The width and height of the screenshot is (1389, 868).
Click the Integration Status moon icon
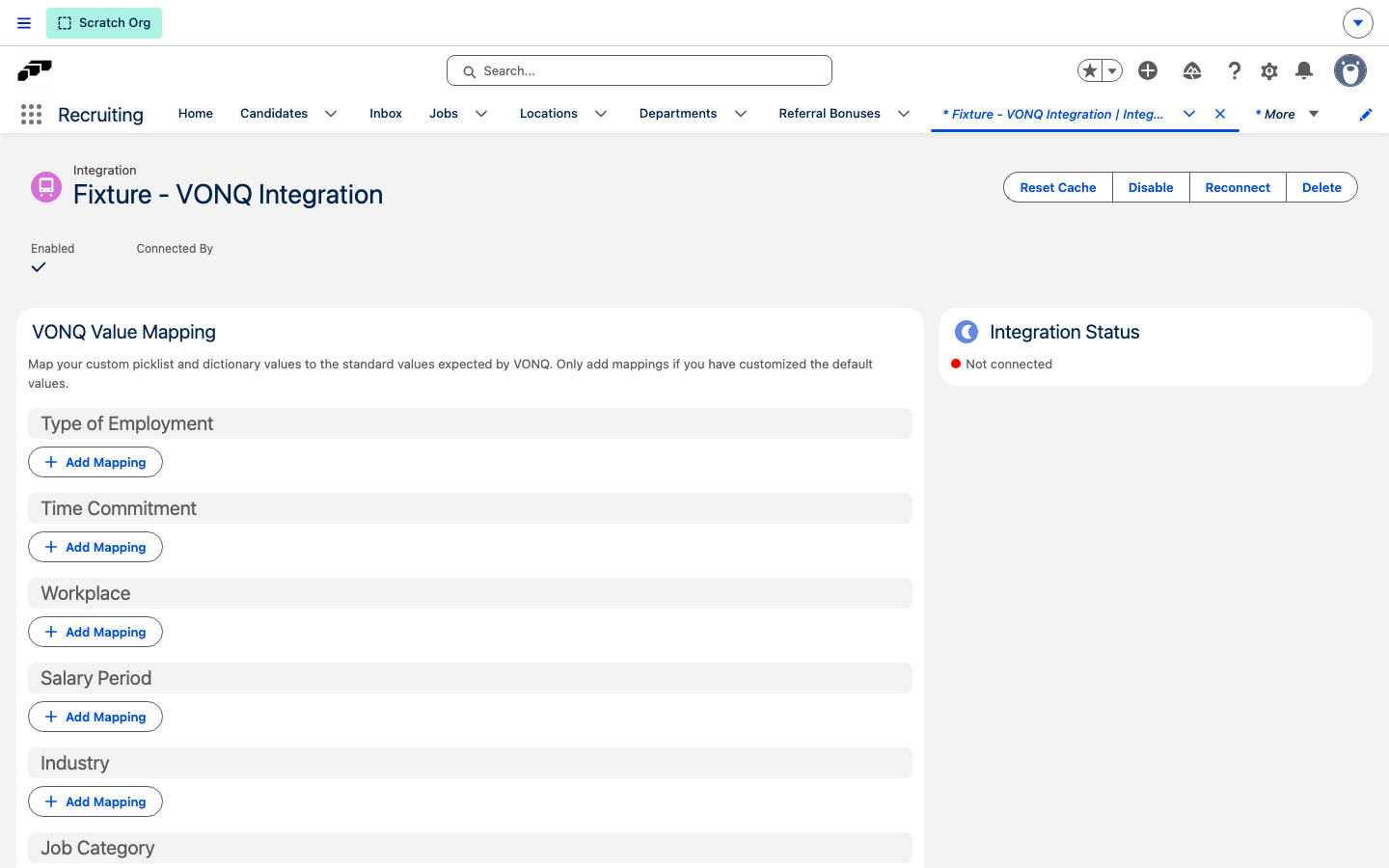[967, 332]
